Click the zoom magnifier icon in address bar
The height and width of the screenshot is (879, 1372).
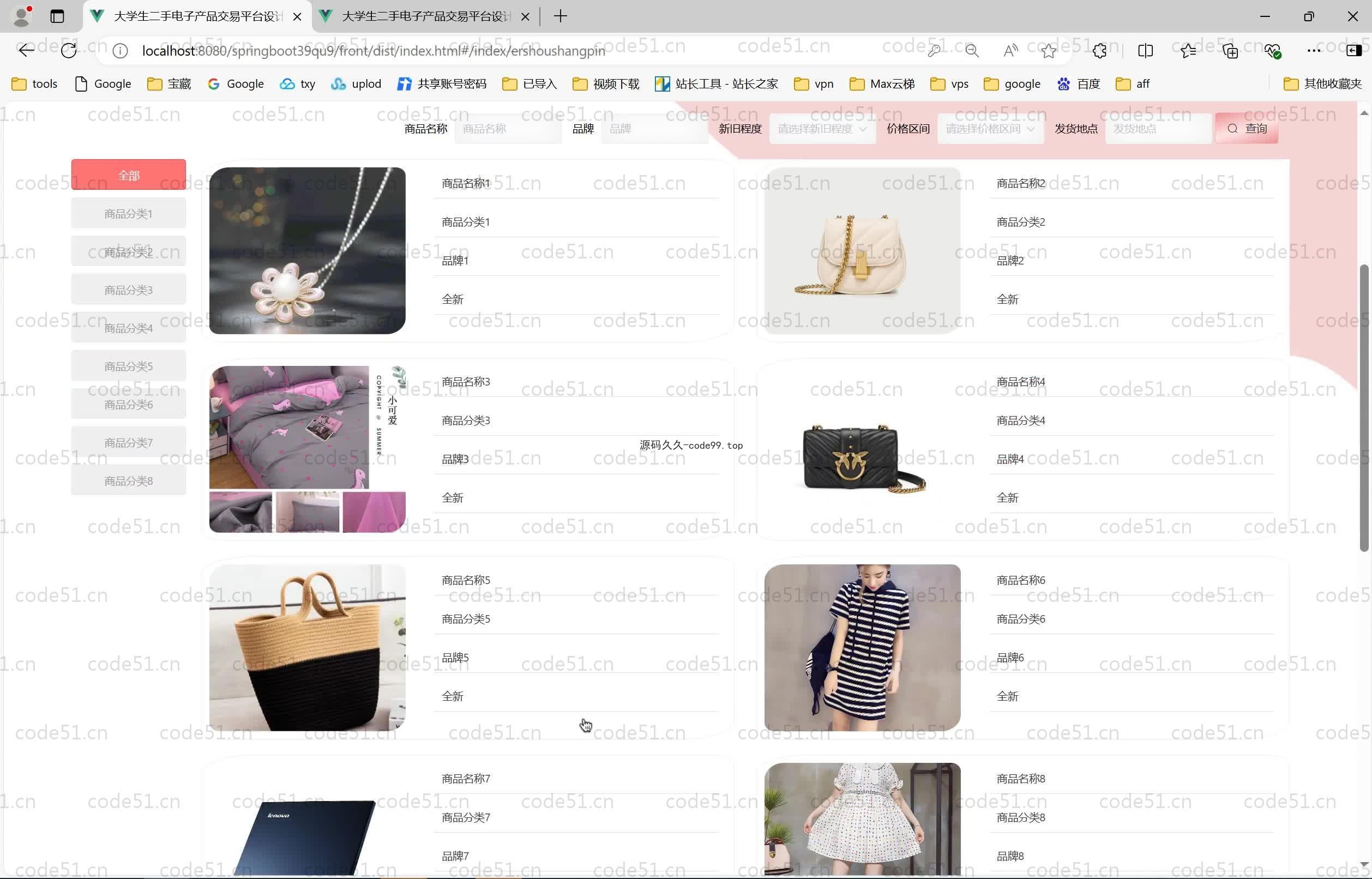pyautogui.click(x=972, y=51)
